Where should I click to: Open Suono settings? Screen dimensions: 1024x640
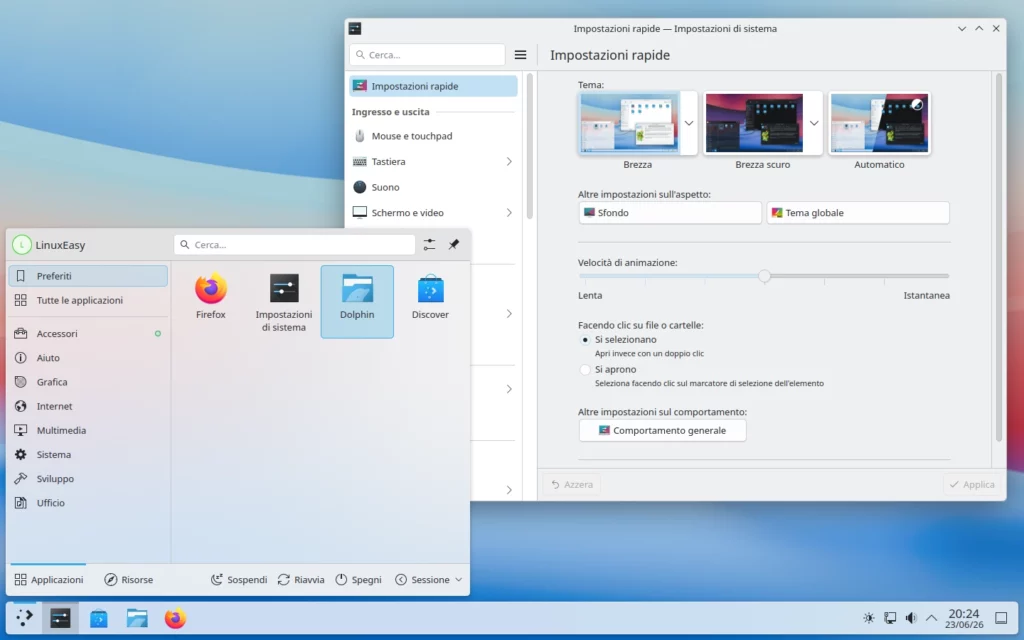[x=434, y=187]
